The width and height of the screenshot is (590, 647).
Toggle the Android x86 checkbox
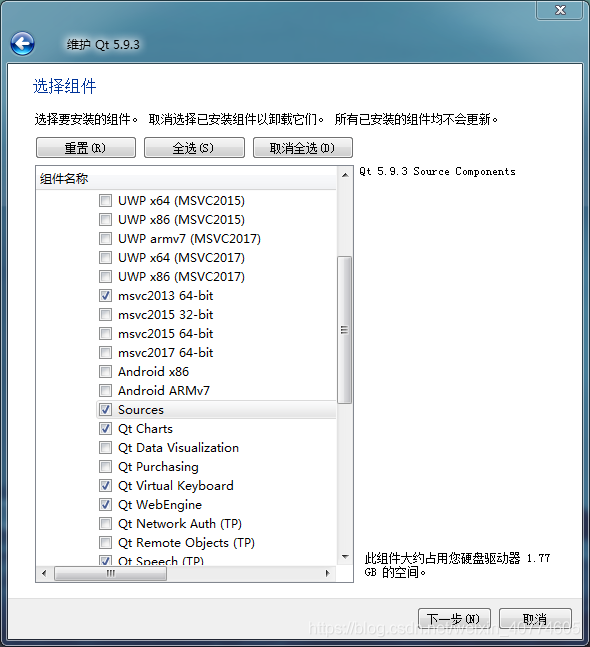pyautogui.click(x=106, y=372)
